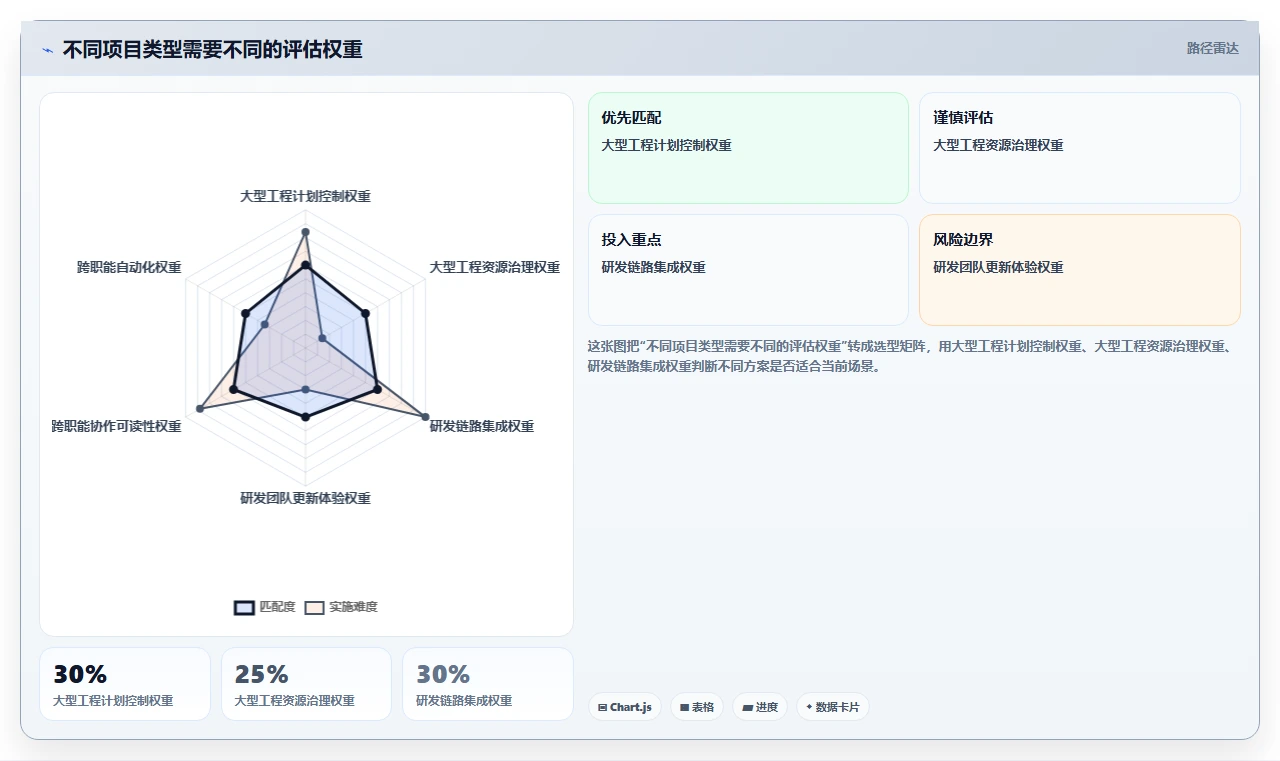Click radar axis label 大型工程资源治理权重

(x=495, y=267)
